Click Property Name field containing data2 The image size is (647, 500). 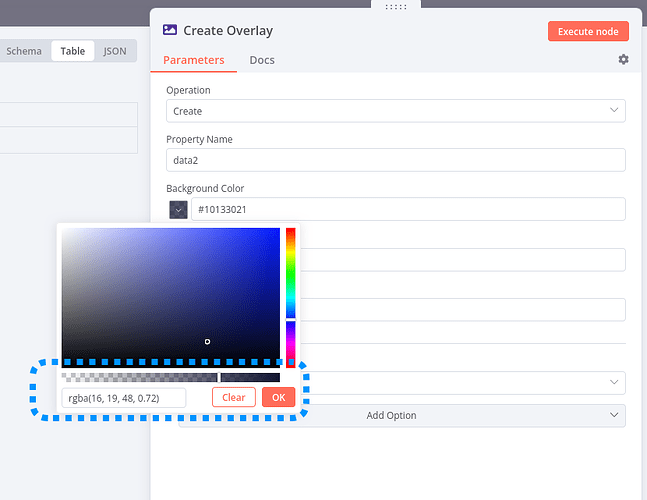396,160
